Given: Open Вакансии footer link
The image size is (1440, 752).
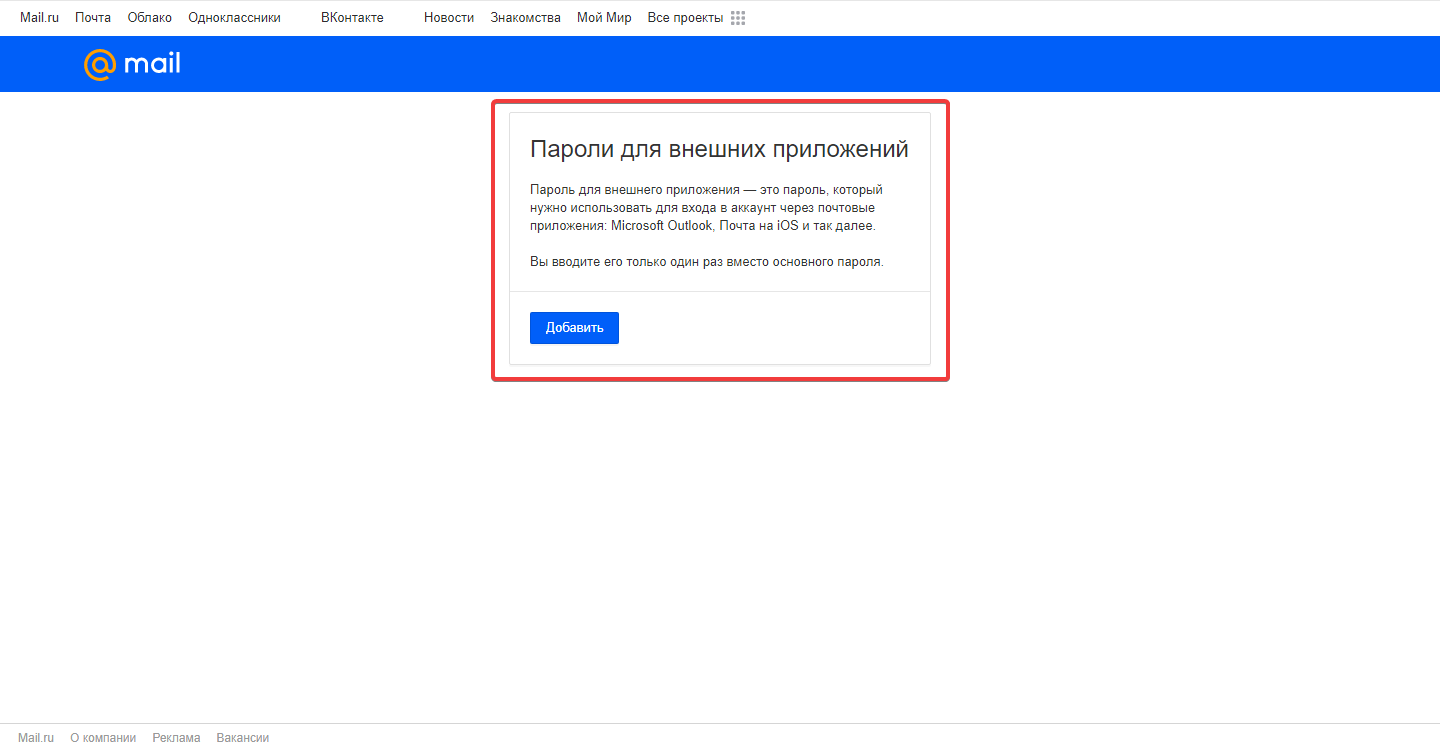Looking at the screenshot, I should pos(243,738).
